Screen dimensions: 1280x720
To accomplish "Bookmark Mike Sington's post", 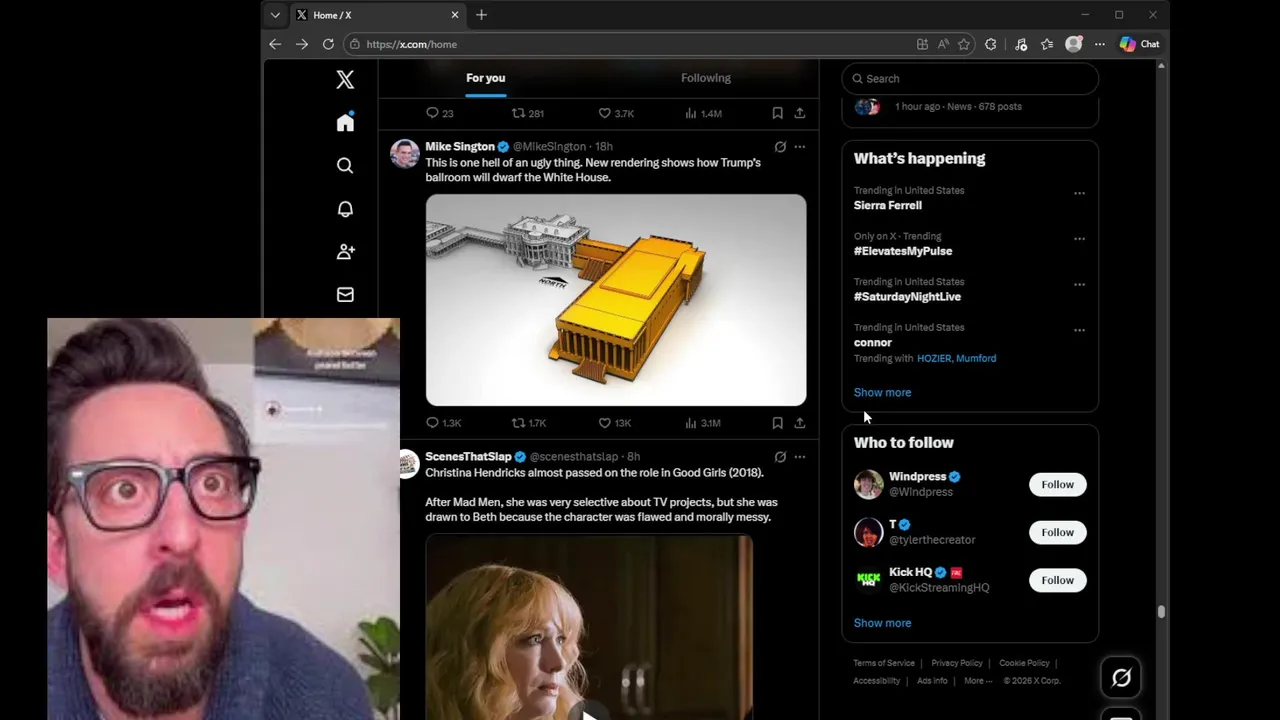I will (777, 423).
